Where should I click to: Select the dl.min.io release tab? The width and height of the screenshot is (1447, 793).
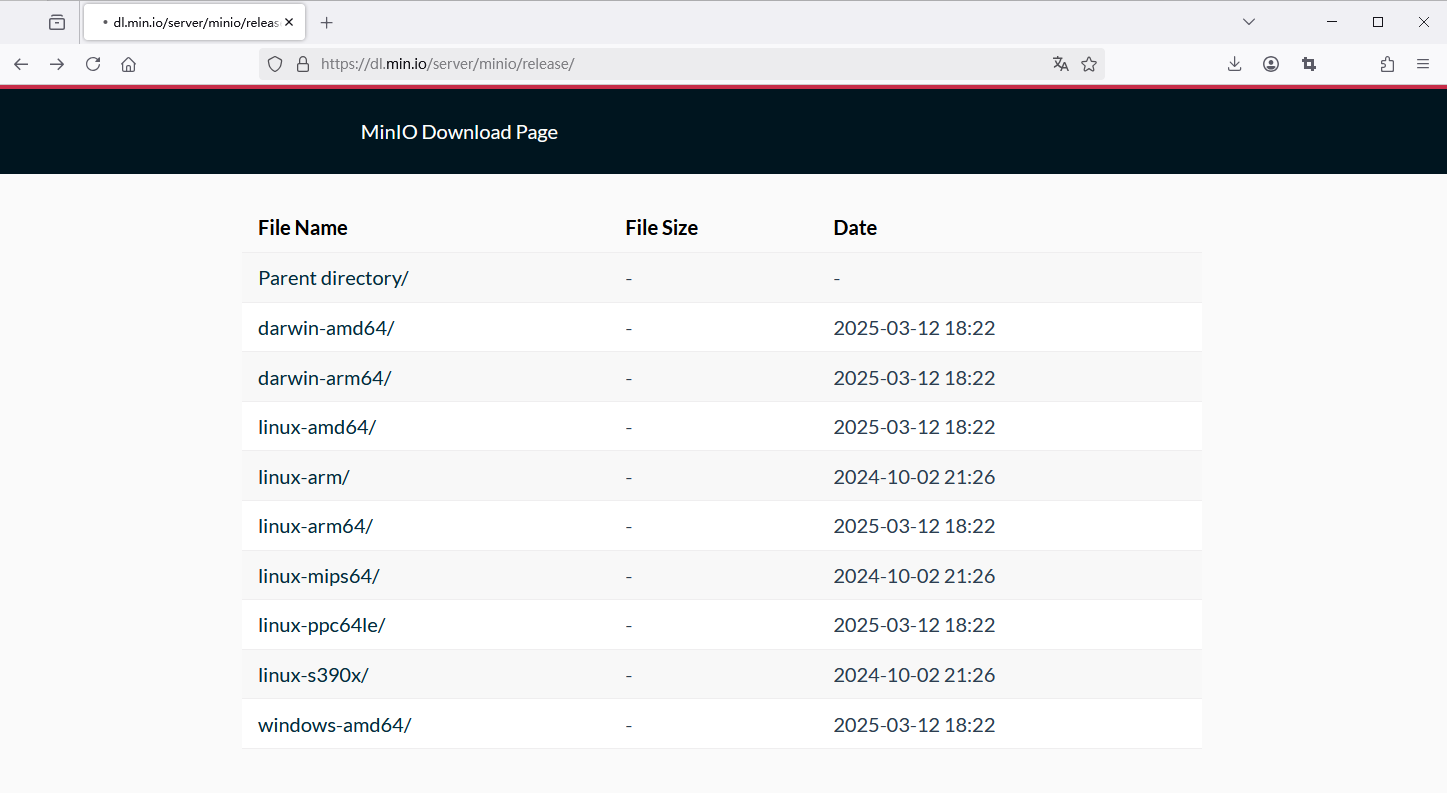(194, 22)
